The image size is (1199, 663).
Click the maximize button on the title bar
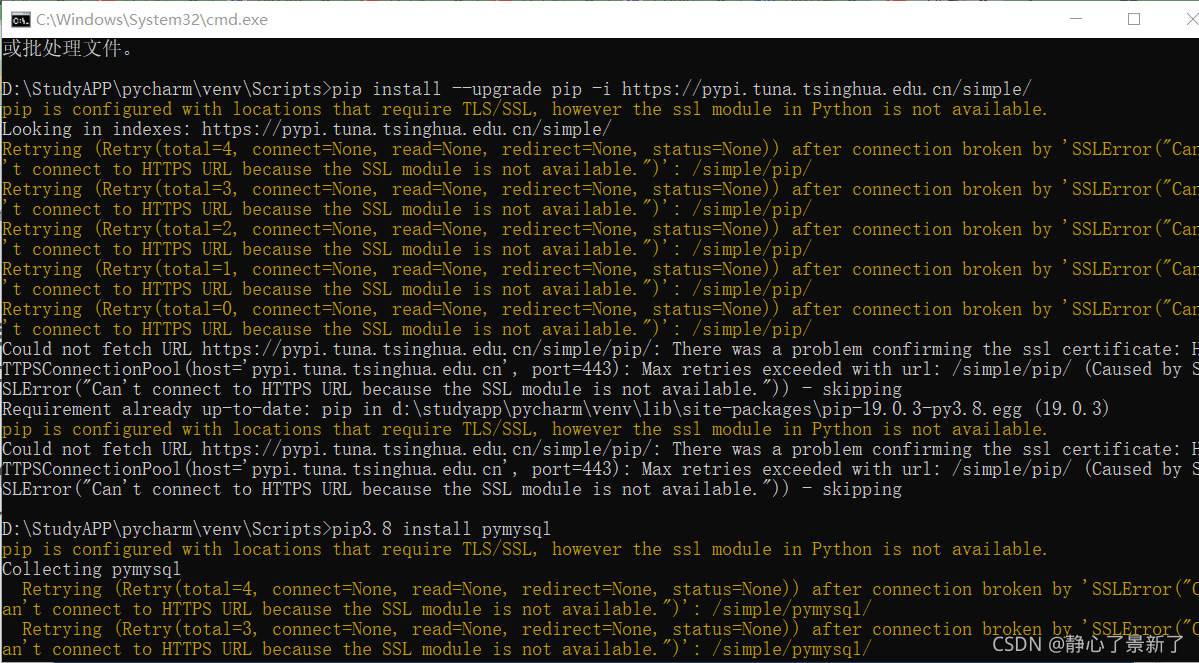(x=1134, y=18)
